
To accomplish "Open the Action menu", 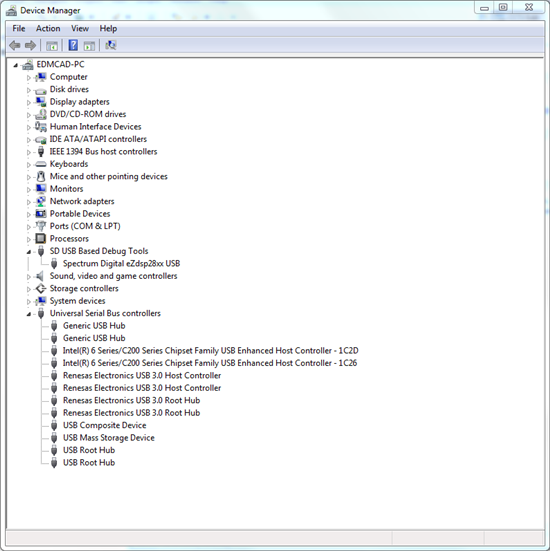I will (x=48, y=28).
